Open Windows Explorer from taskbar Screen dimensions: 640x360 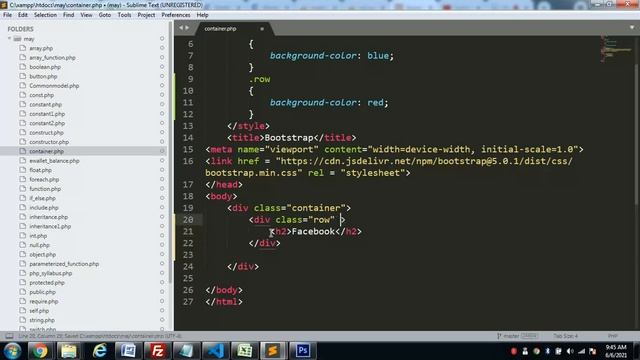click(x=69, y=351)
